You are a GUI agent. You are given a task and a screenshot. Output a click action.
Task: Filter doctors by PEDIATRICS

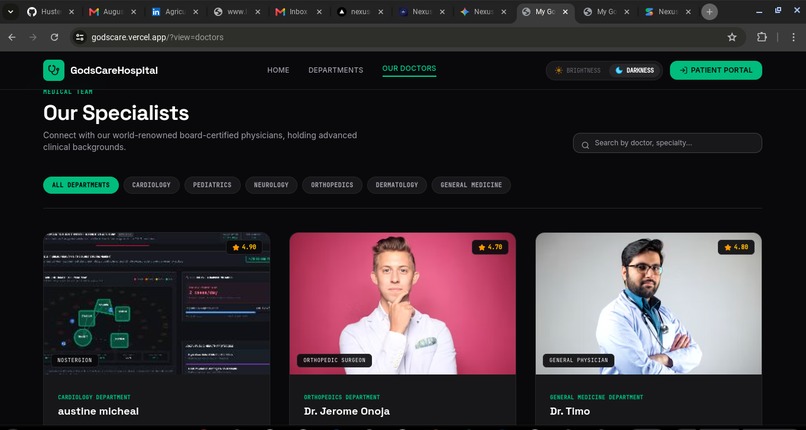pyautogui.click(x=212, y=185)
